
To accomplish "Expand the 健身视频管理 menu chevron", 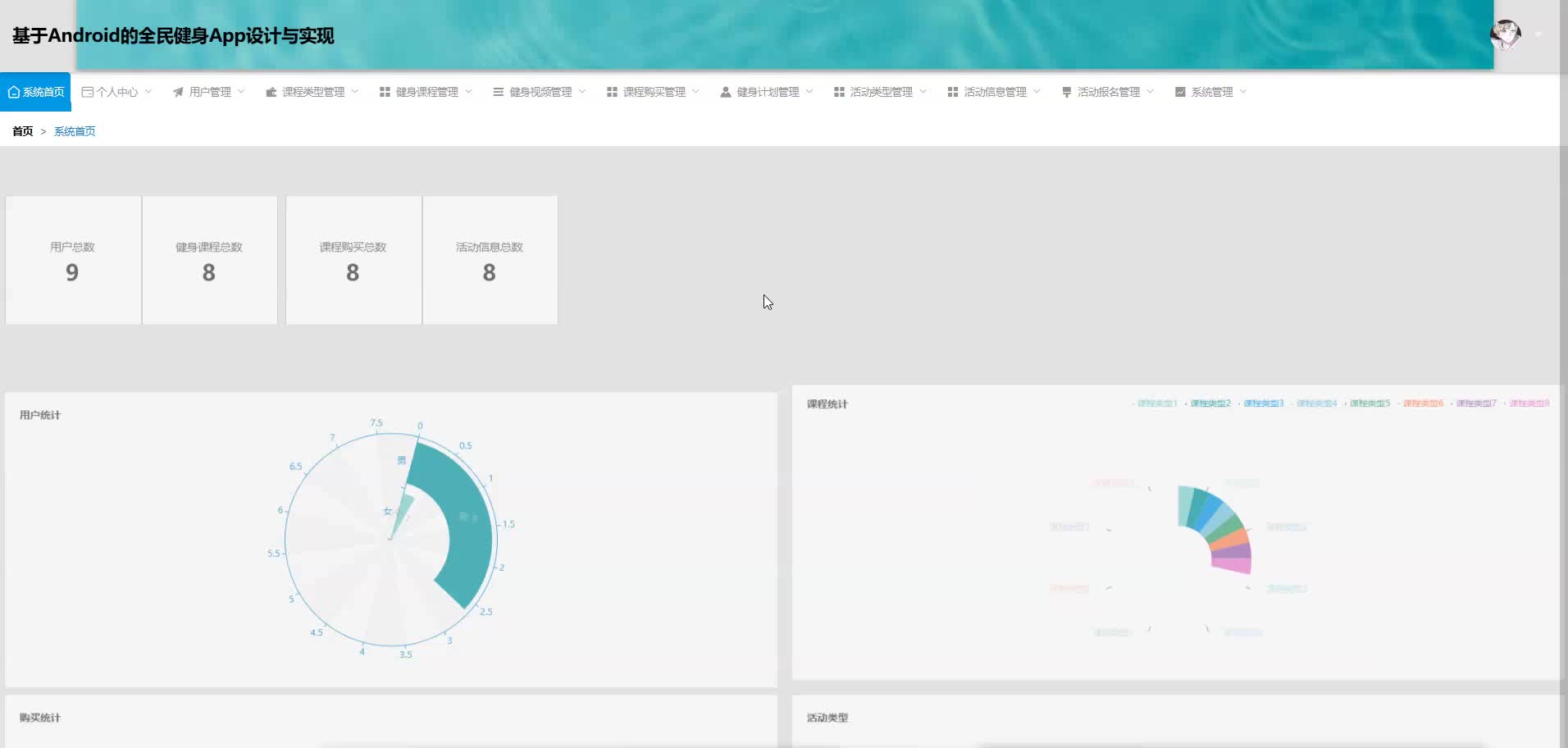I will [x=582, y=91].
